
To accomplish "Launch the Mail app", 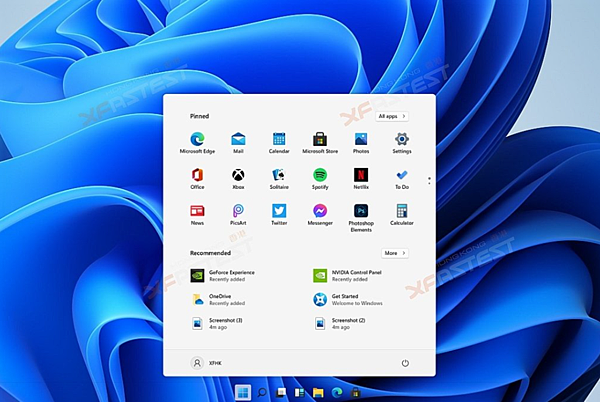I will tap(238, 143).
